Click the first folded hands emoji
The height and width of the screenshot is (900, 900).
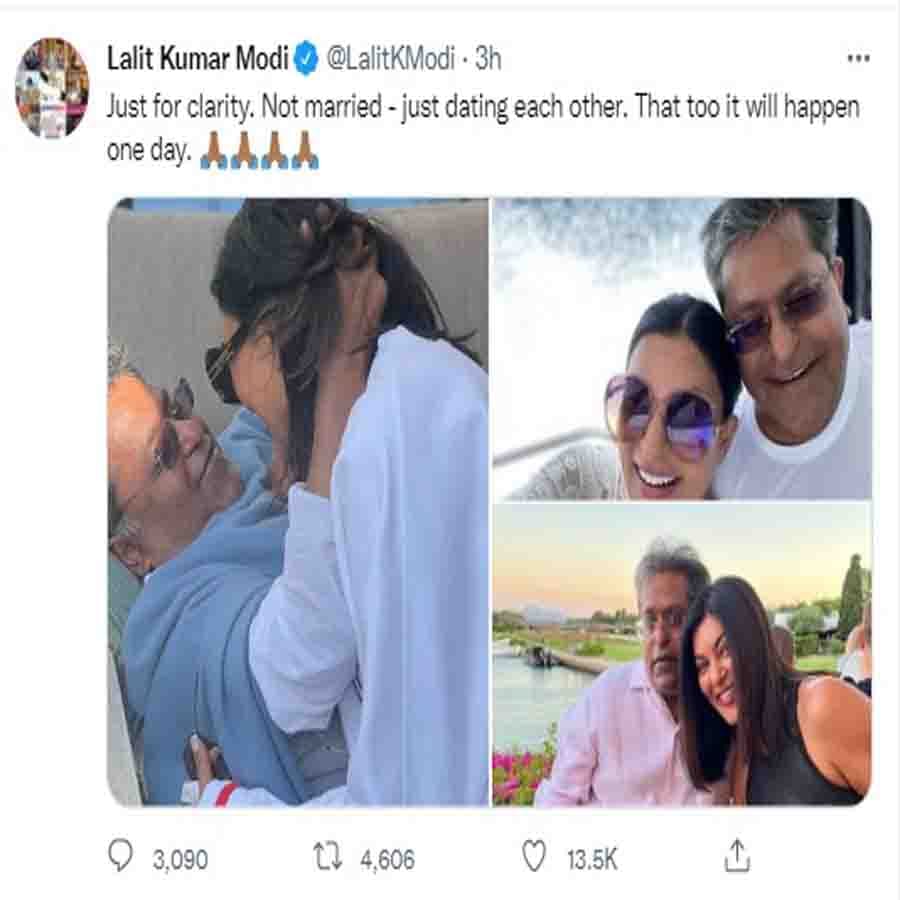[x=213, y=152]
